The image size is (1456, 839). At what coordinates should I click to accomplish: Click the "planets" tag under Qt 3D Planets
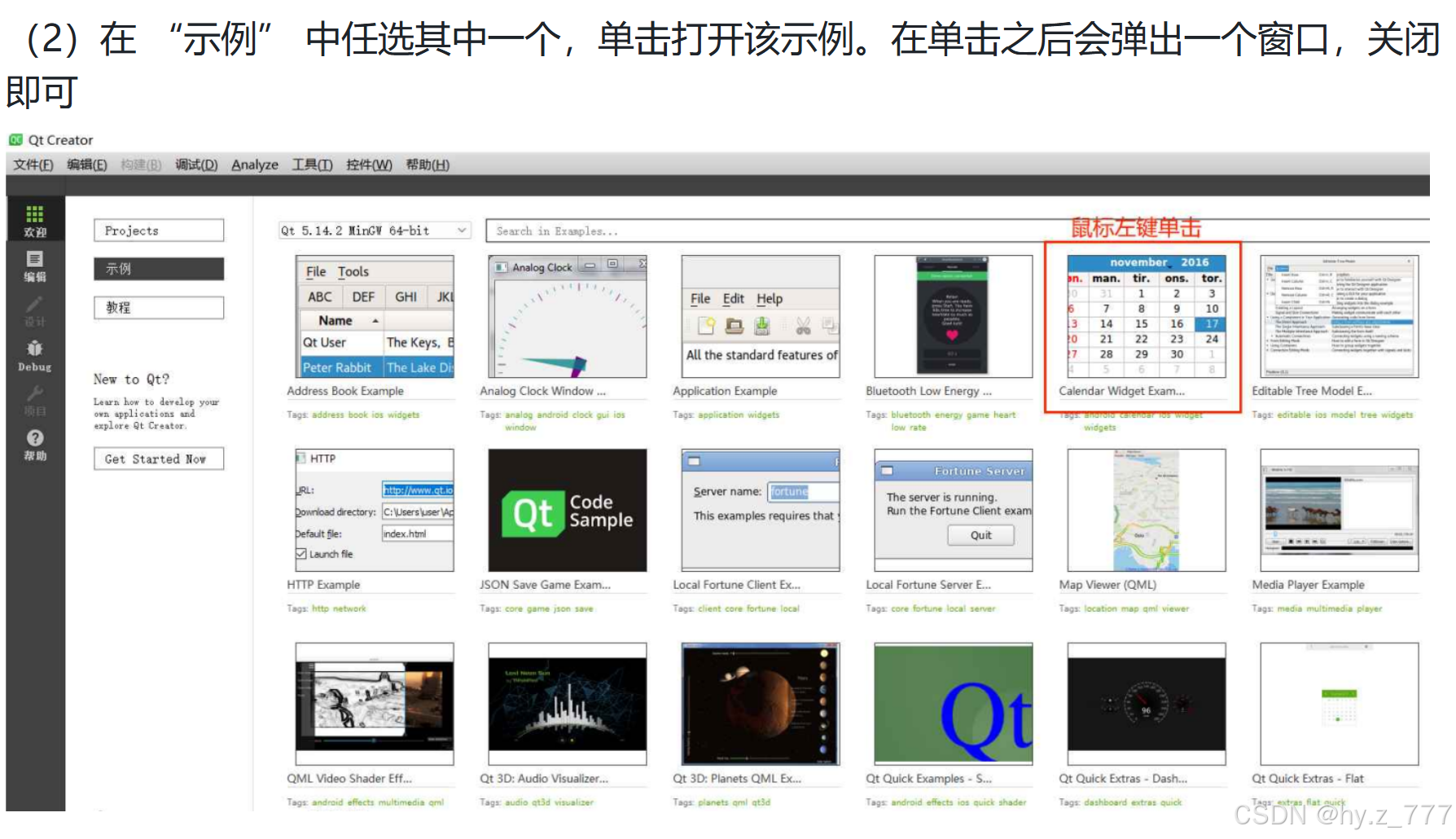point(713,802)
